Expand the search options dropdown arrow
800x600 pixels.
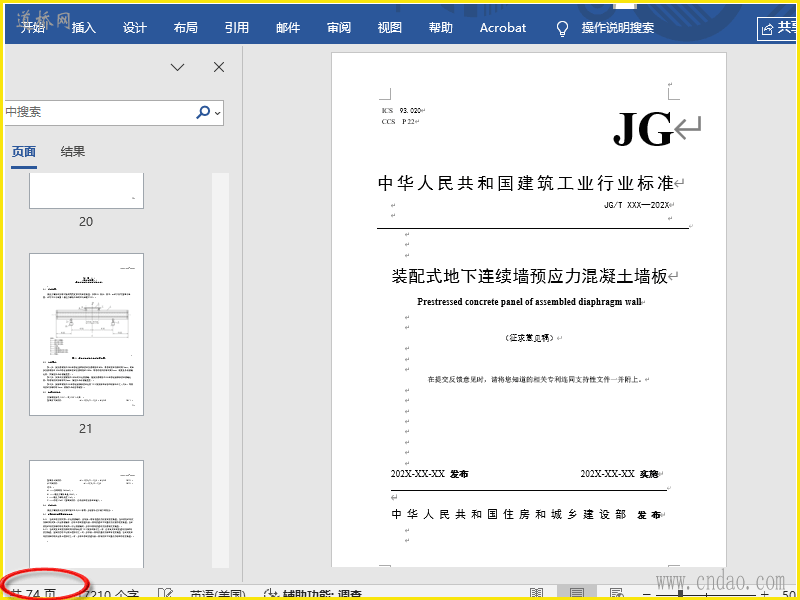(x=218, y=113)
